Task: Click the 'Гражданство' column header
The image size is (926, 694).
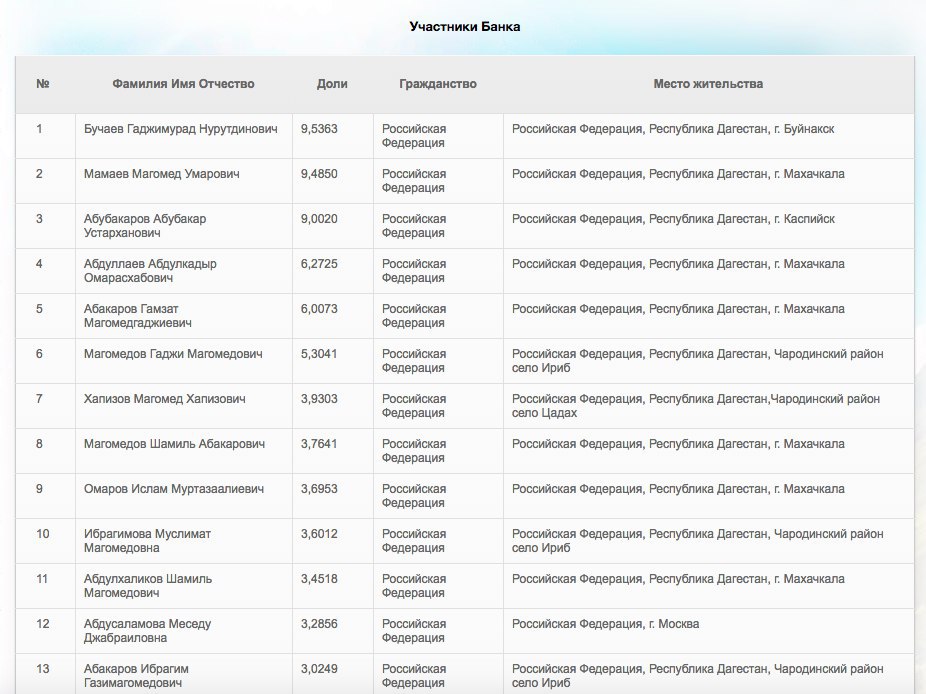Action: click(438, 84)
